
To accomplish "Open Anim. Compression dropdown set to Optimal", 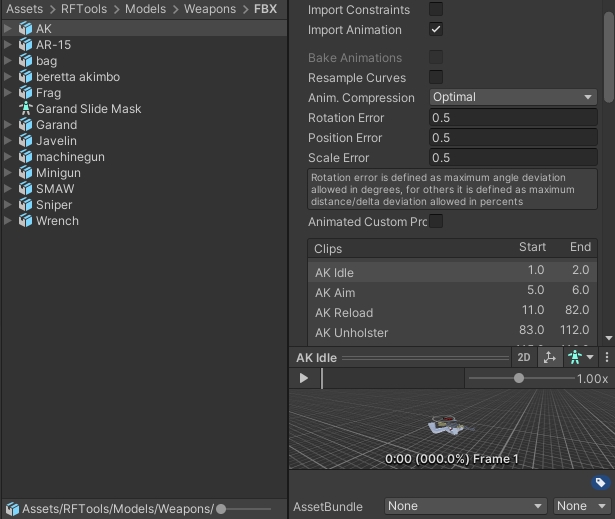I will 513,97.
